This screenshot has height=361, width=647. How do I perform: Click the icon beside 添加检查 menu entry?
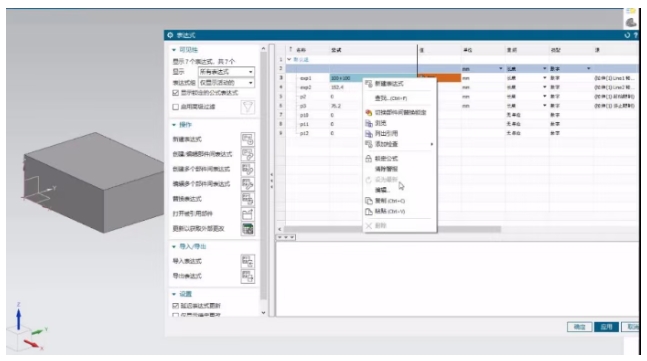point(368,144)
